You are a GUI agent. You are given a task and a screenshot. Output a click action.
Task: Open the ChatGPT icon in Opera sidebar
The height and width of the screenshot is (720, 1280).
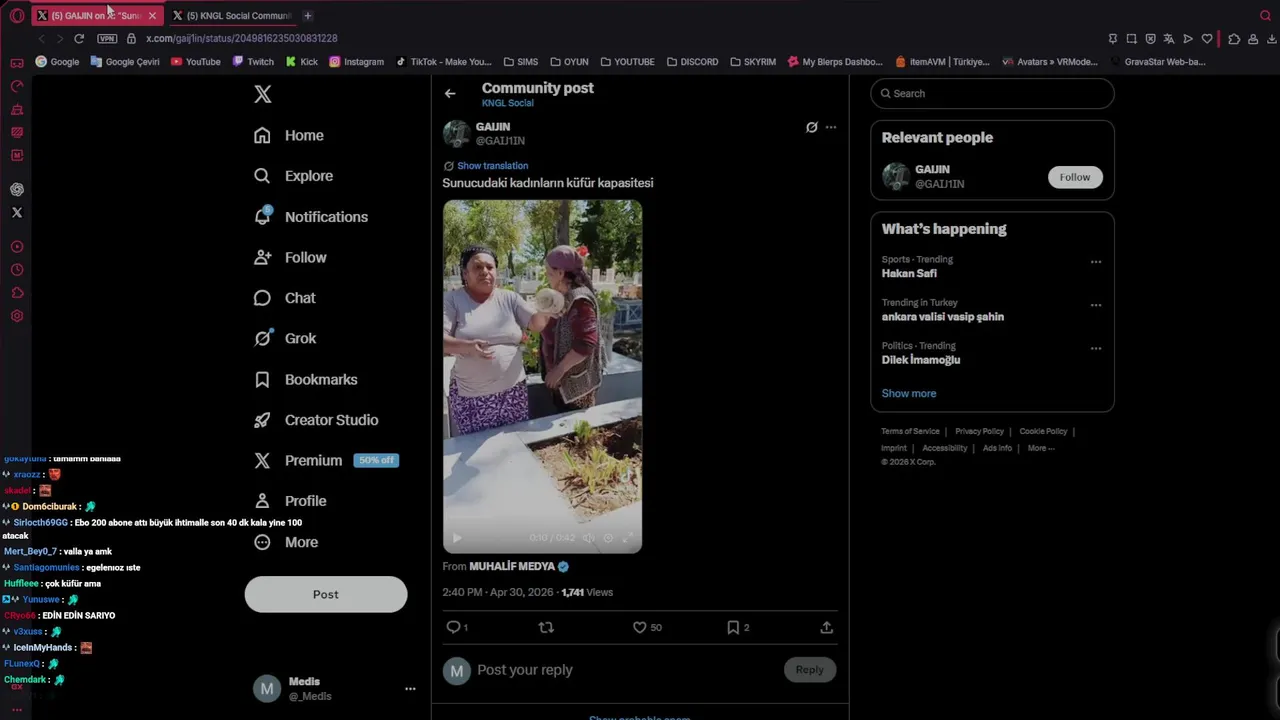(17, 189)
